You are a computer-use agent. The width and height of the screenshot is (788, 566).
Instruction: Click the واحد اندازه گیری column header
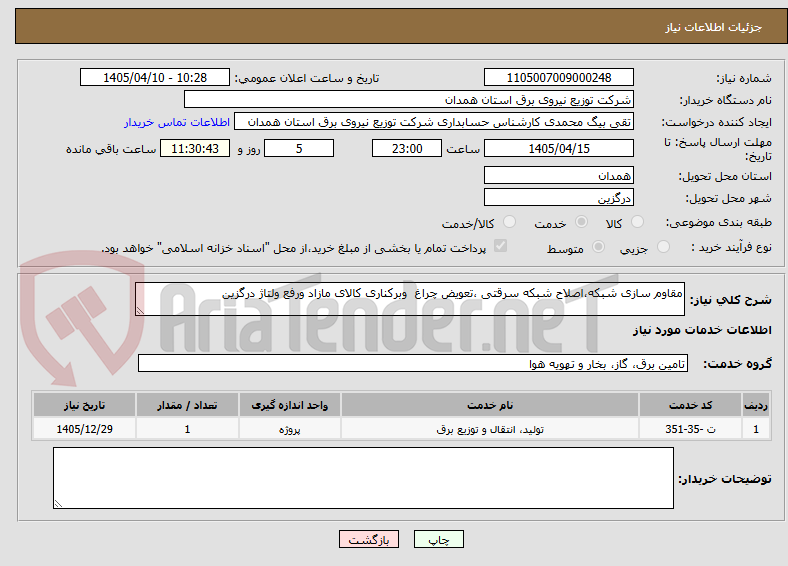(290, 405)
